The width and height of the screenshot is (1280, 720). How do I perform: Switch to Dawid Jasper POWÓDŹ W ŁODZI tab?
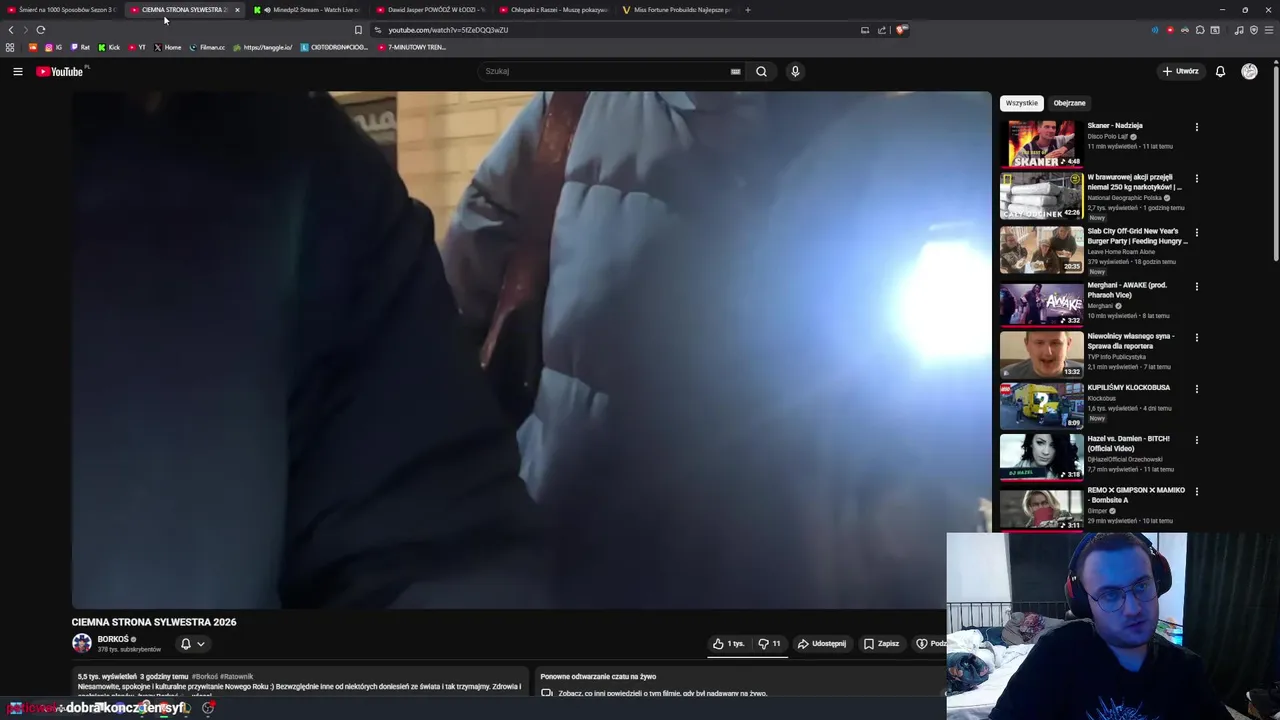tap(430, 10)
